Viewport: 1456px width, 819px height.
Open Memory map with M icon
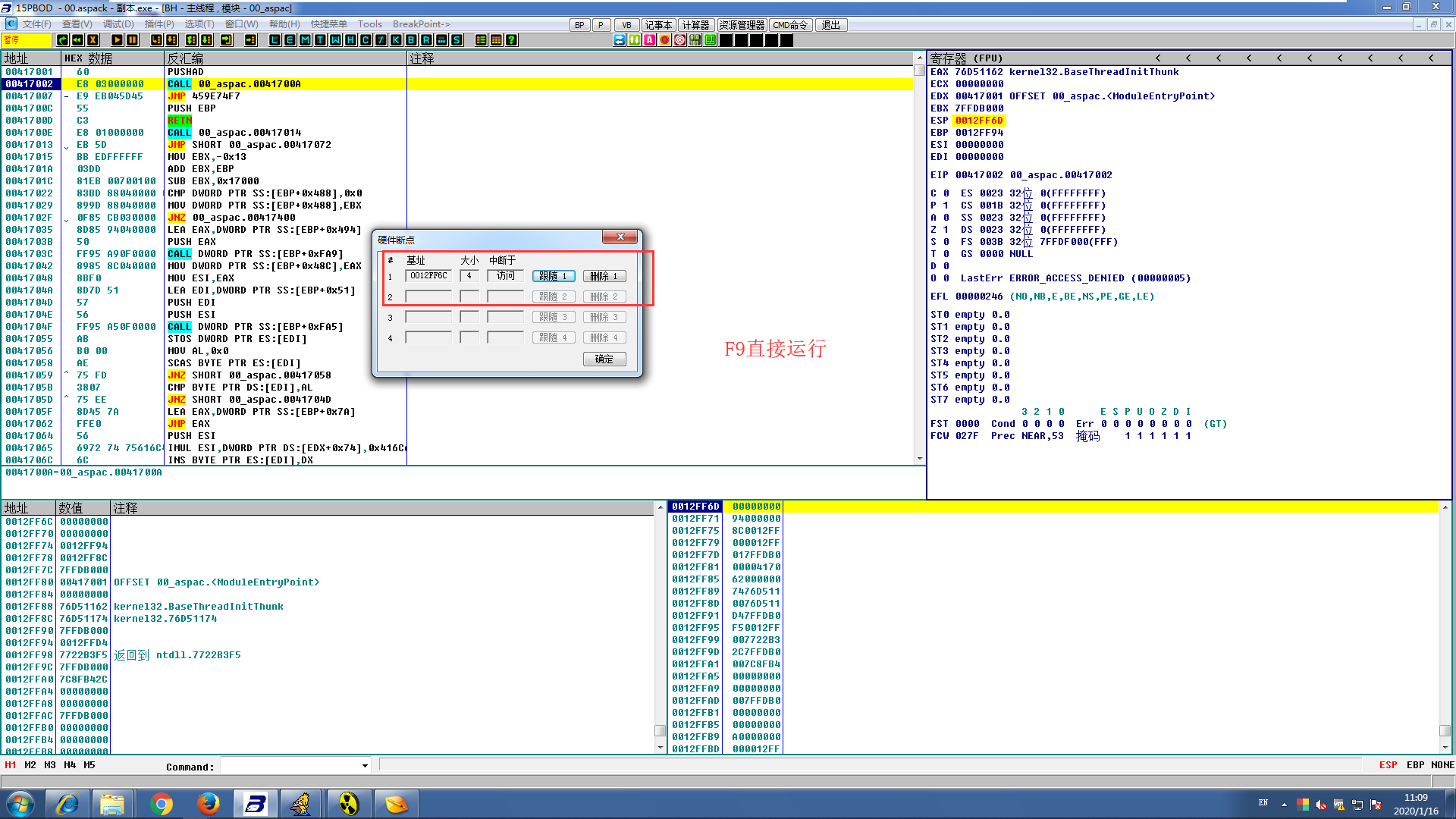click(305, 40)
